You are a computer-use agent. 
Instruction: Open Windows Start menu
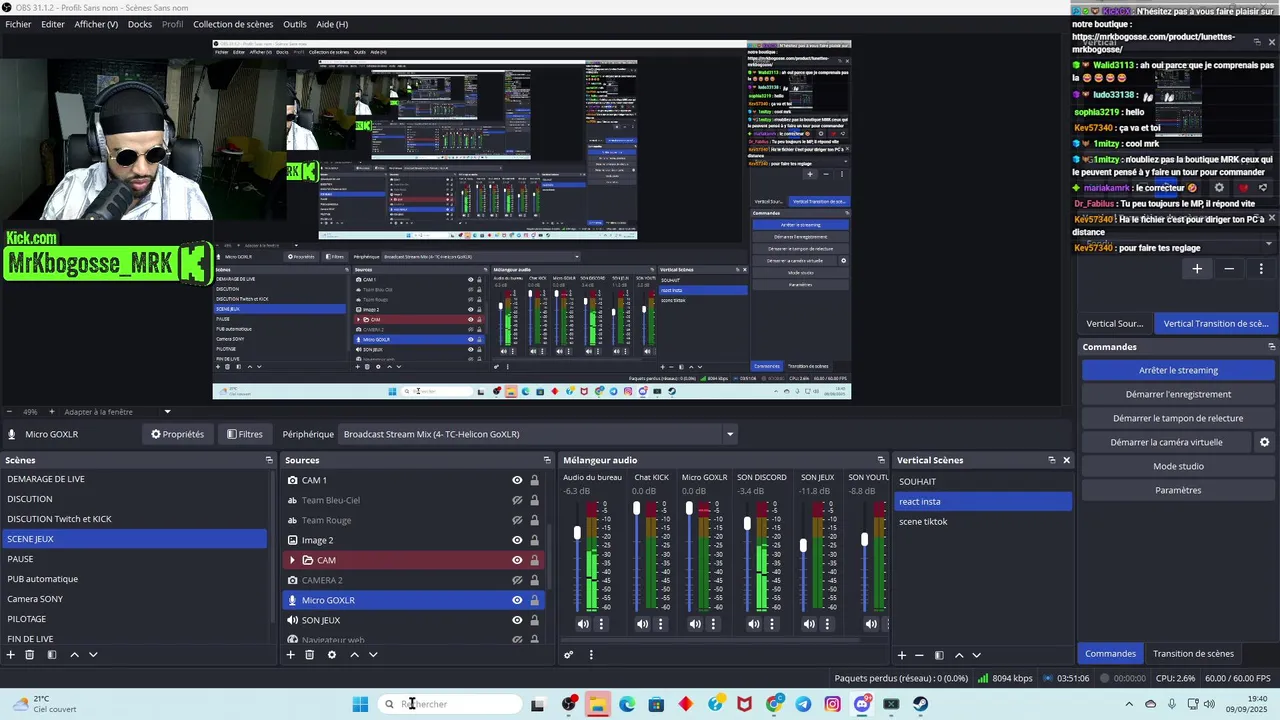point(360,704)
